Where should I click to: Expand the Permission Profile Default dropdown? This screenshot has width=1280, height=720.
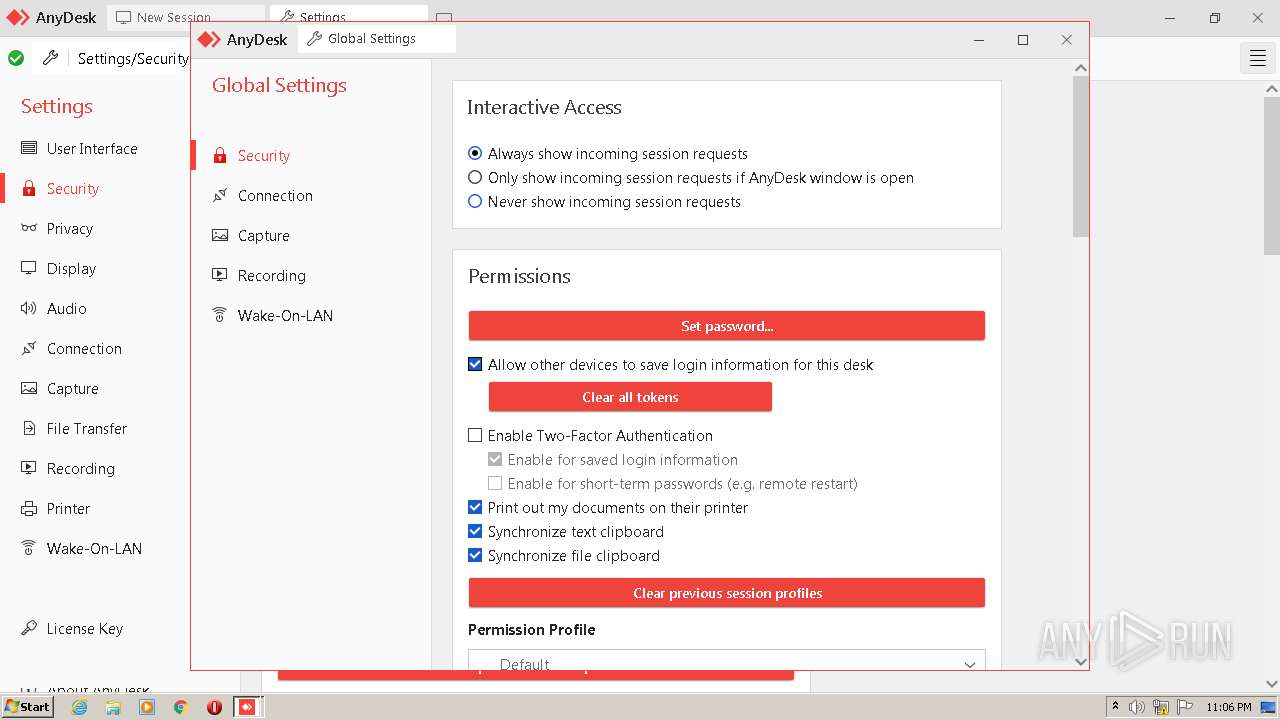coord(727,661)
